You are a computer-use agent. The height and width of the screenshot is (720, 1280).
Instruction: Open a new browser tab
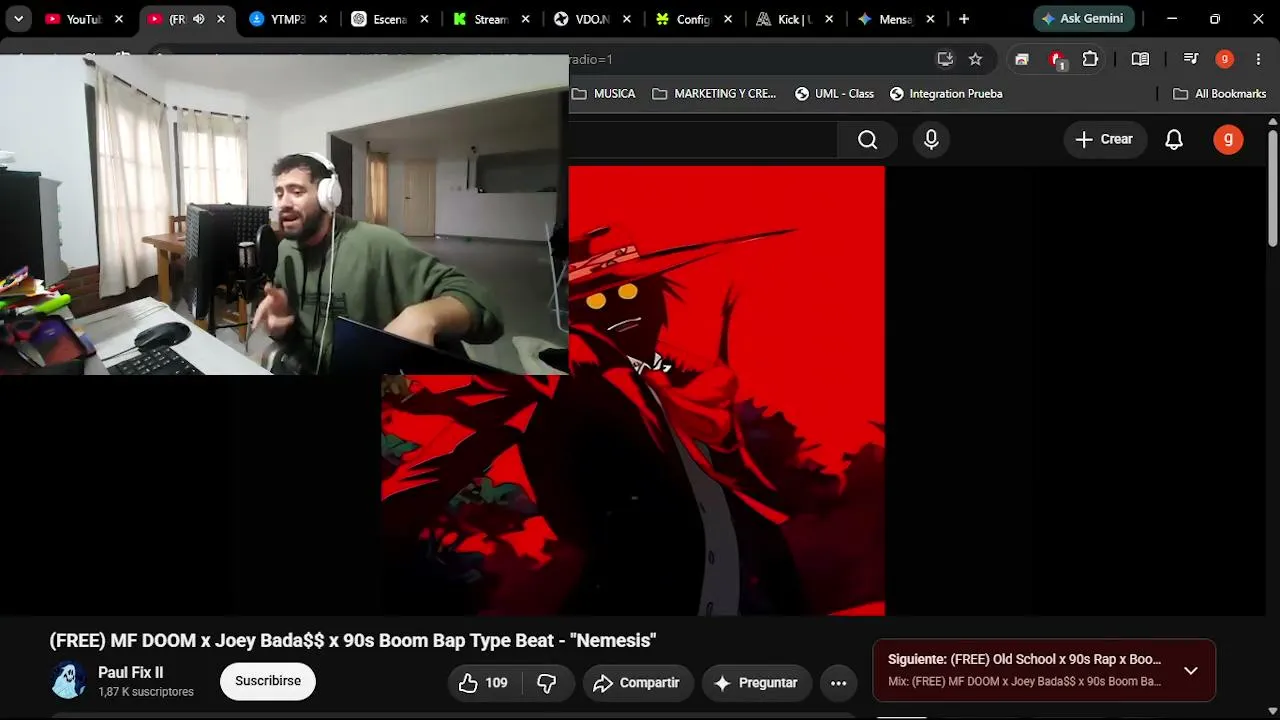[x=964, y=19]
